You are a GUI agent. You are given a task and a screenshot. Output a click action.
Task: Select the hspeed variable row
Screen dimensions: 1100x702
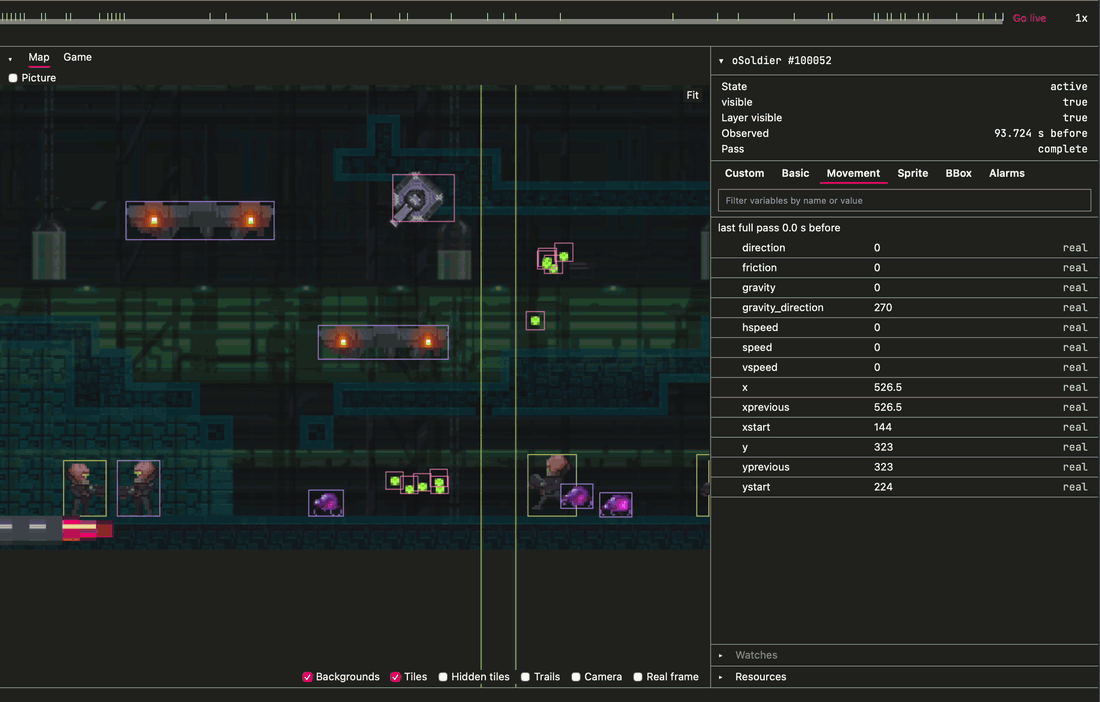pyautogui.click(x=905, y=328)
